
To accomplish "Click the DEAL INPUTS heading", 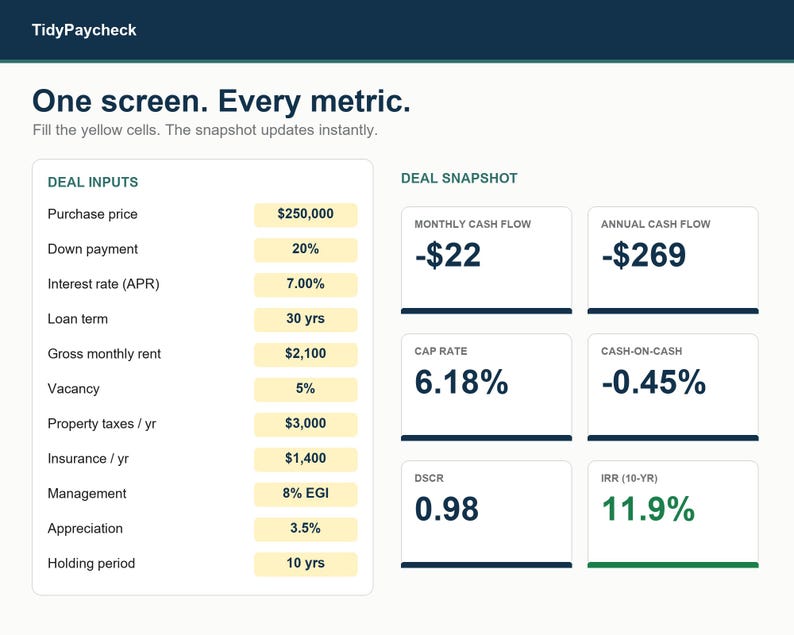I will coord(93,182).
